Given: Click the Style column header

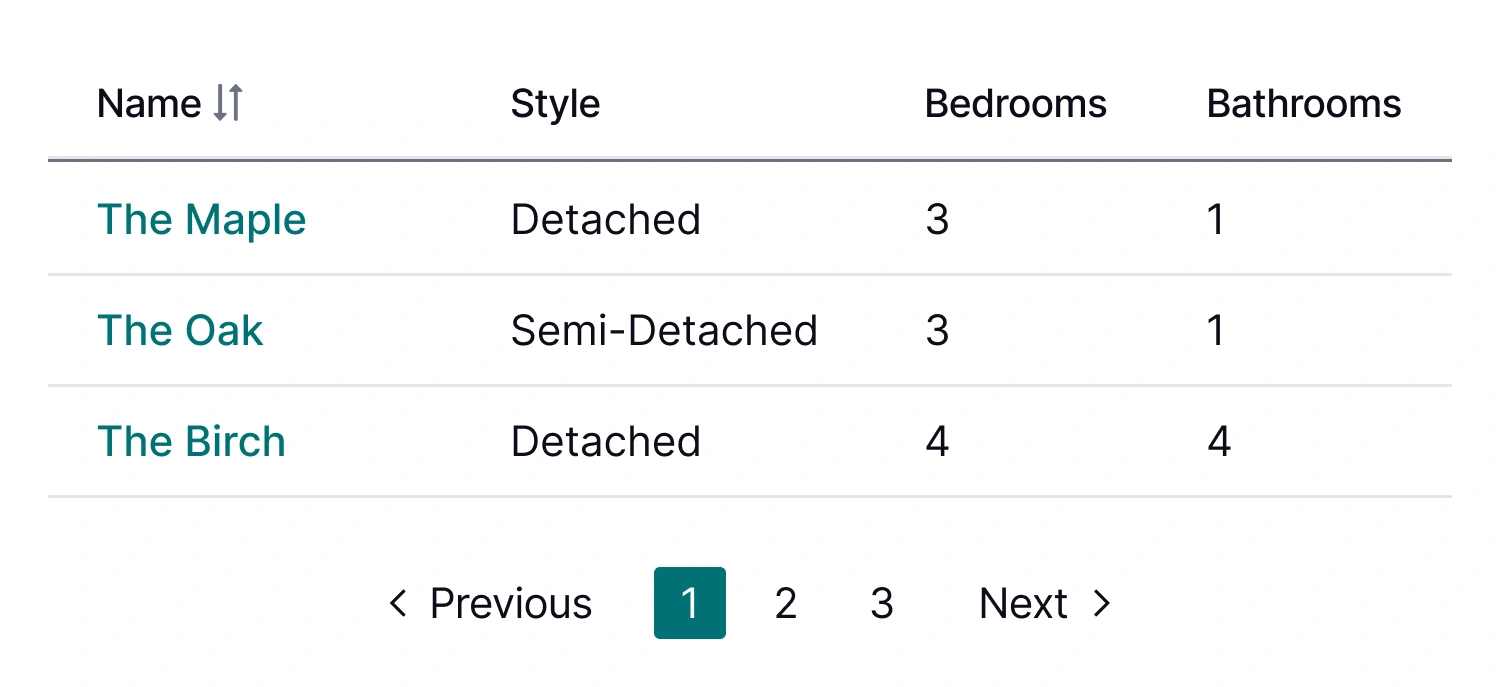Looking at the screenshot, I should pyautogui.click(x=555, y=102).
